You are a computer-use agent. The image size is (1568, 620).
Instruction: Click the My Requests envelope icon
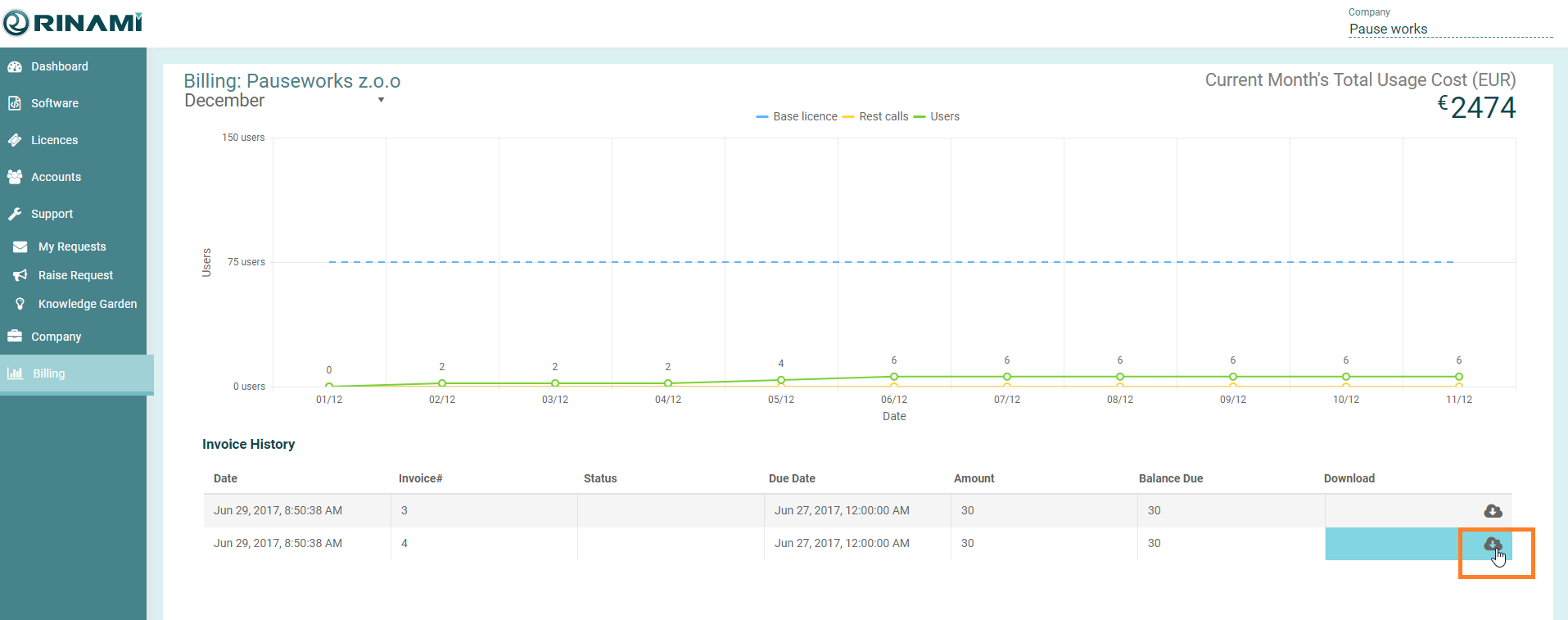pyautogui.click(x=20, y=247)
